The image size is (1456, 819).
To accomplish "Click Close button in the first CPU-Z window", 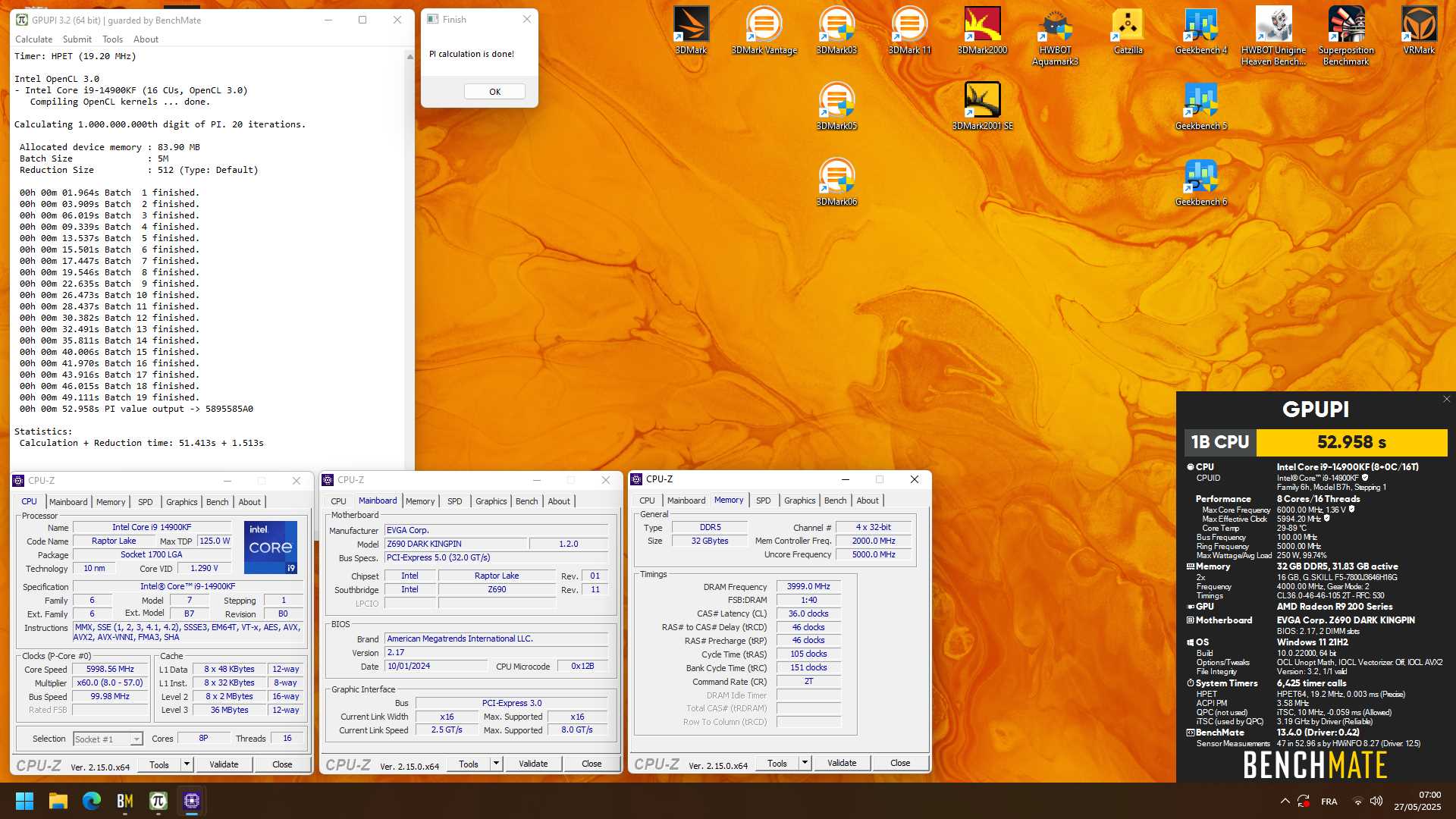I will 282,764.
